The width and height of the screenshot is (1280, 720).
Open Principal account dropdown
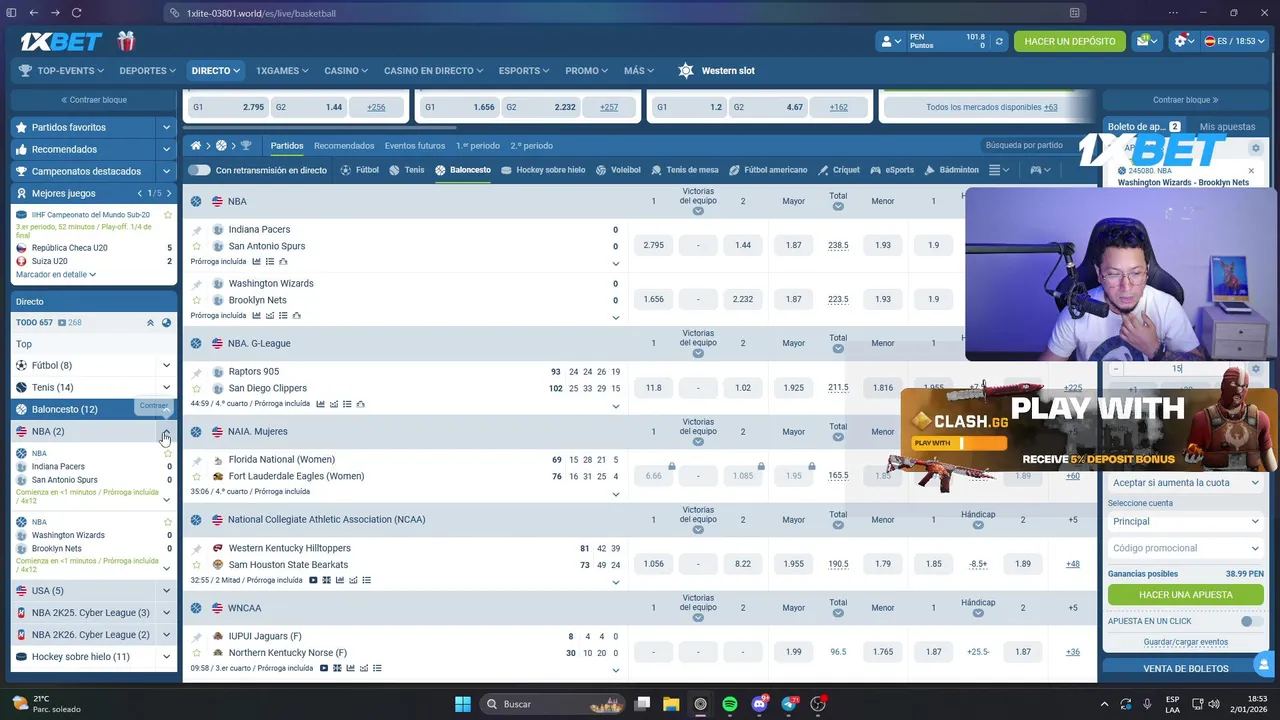click(1185, 521)
